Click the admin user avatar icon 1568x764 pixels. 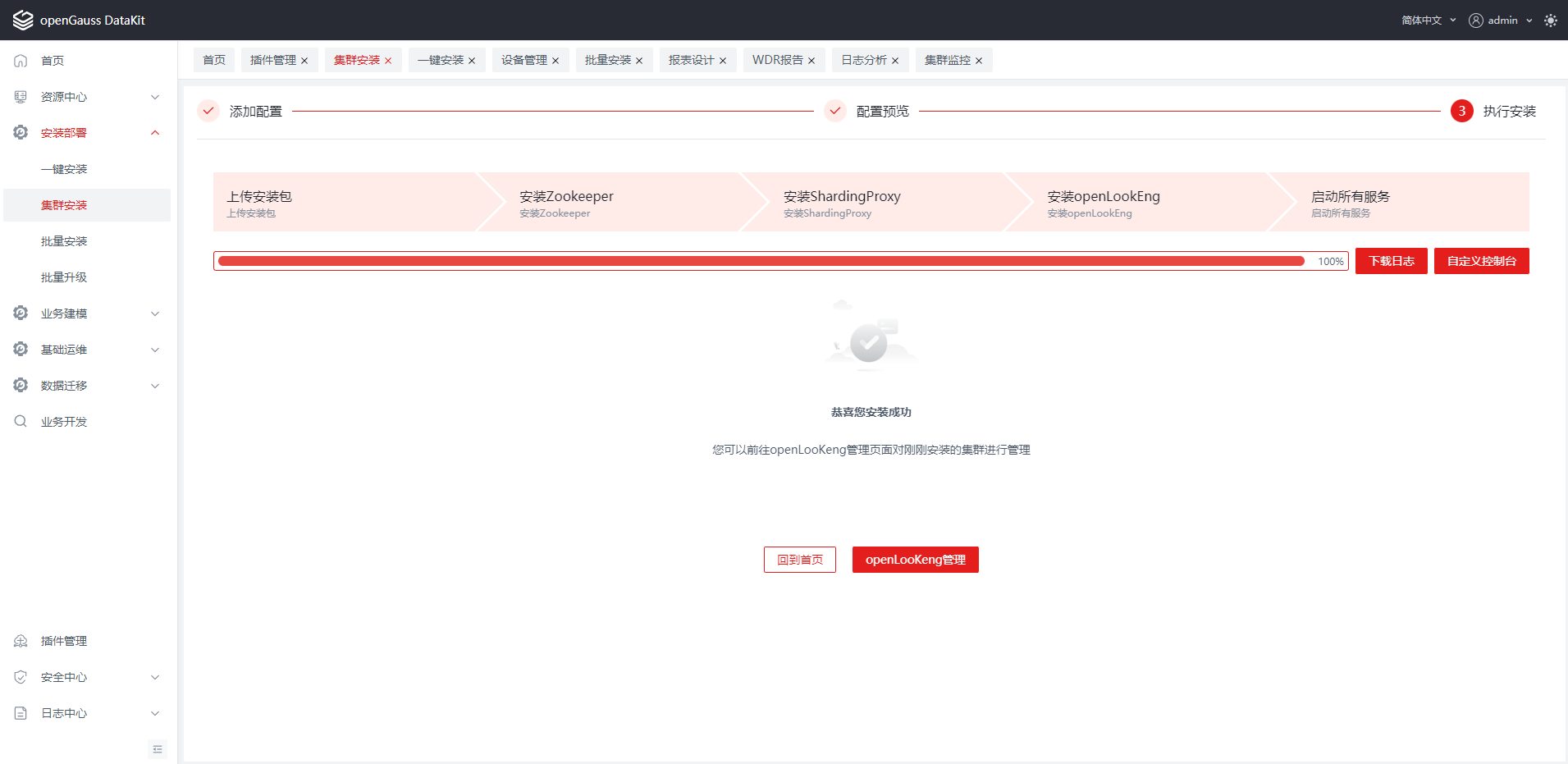click(1475, 21)
